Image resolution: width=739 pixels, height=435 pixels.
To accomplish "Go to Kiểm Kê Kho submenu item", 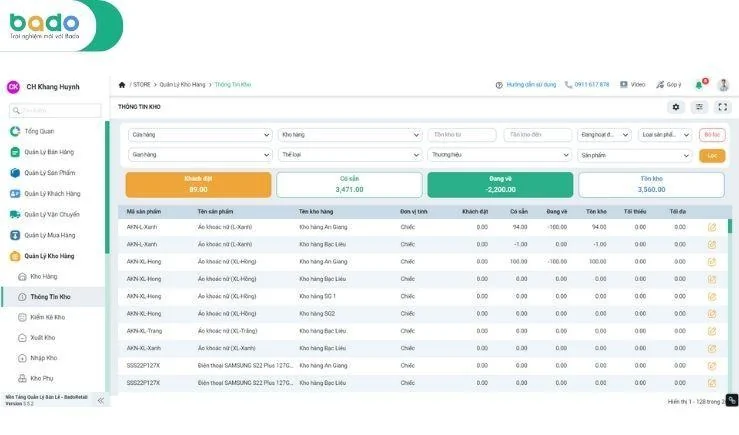I will 47,317.
